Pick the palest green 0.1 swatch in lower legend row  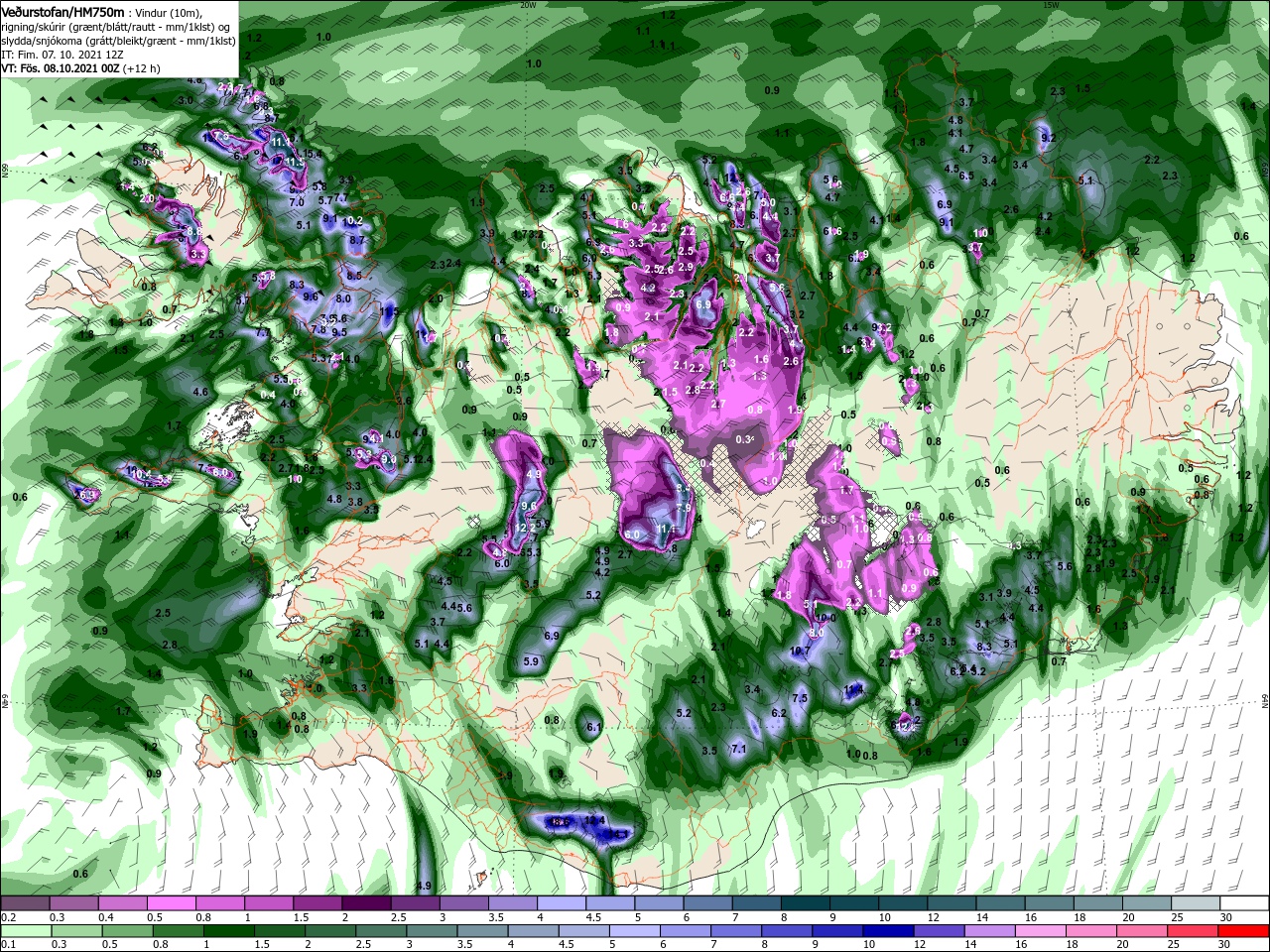(25, 930)
